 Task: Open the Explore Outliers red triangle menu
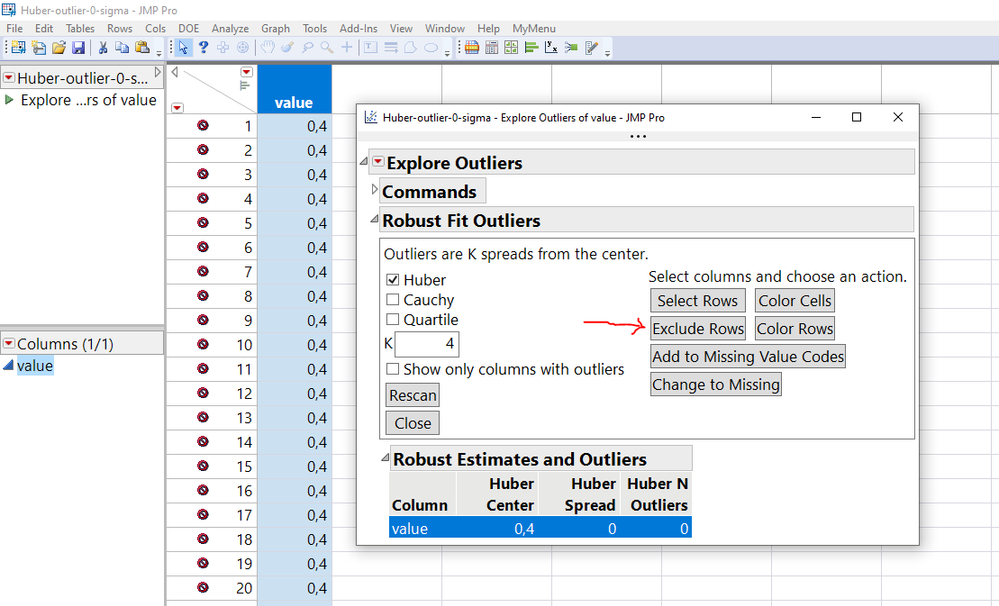tap(378, 162)
